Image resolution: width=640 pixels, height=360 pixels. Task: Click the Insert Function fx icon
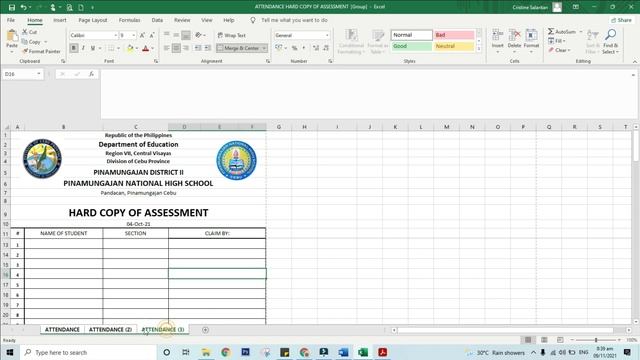[91, 74]
